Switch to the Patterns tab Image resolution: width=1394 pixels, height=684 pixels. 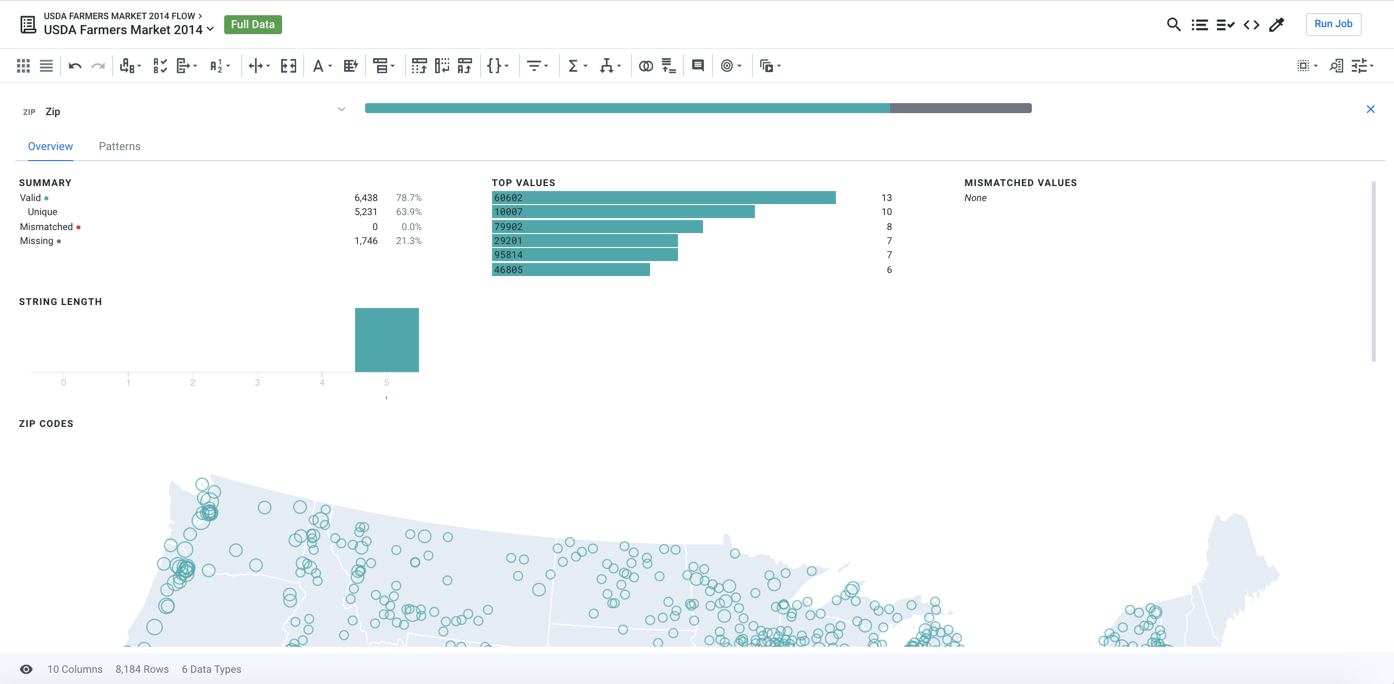pyautogui.click(x=119, y=146)
